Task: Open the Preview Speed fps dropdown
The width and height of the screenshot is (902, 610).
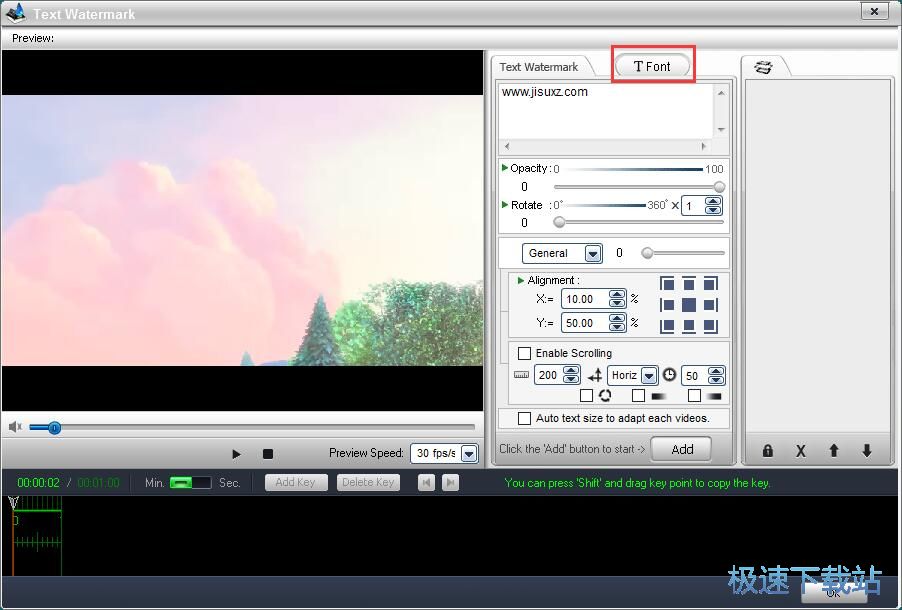Action: [x=469, y=453]
